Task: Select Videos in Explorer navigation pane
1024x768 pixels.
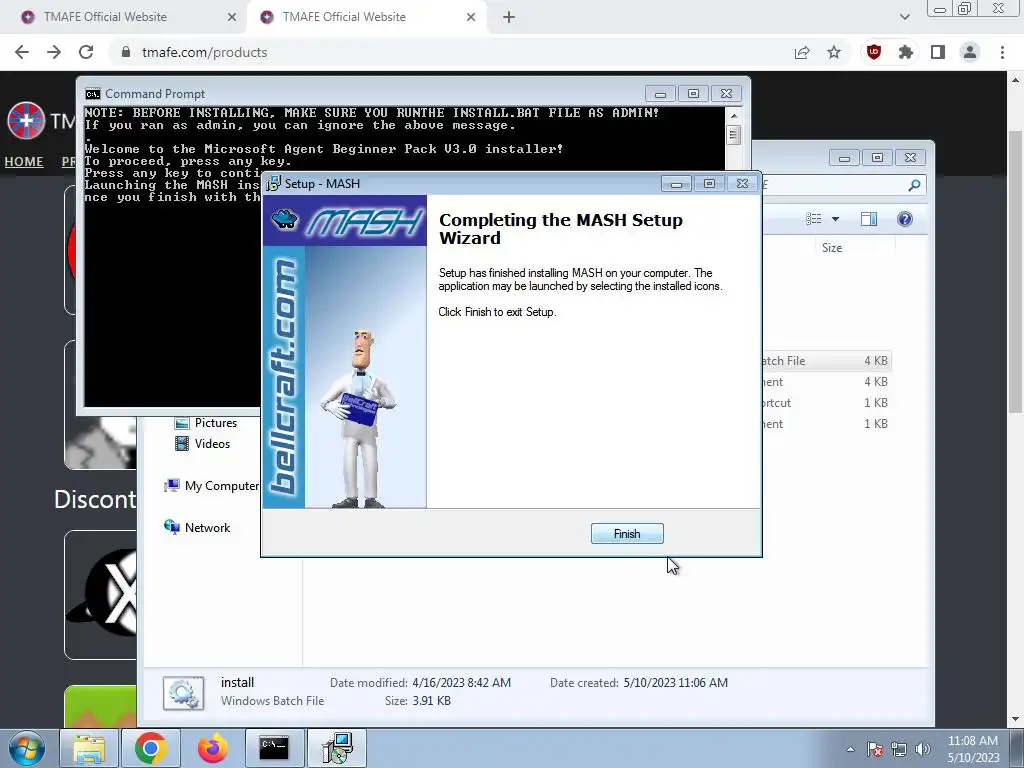Action: point(202,443)
